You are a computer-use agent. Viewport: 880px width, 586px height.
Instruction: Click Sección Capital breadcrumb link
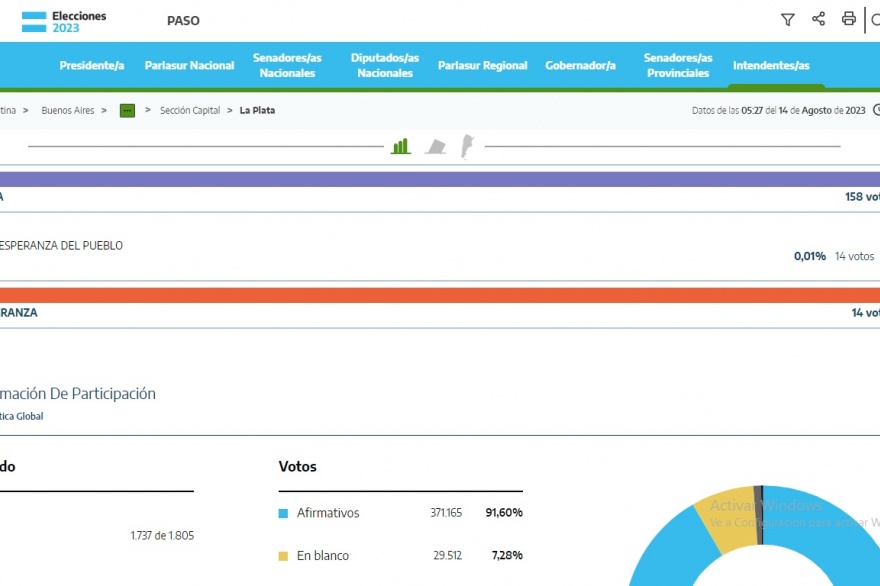click(190, 111)
